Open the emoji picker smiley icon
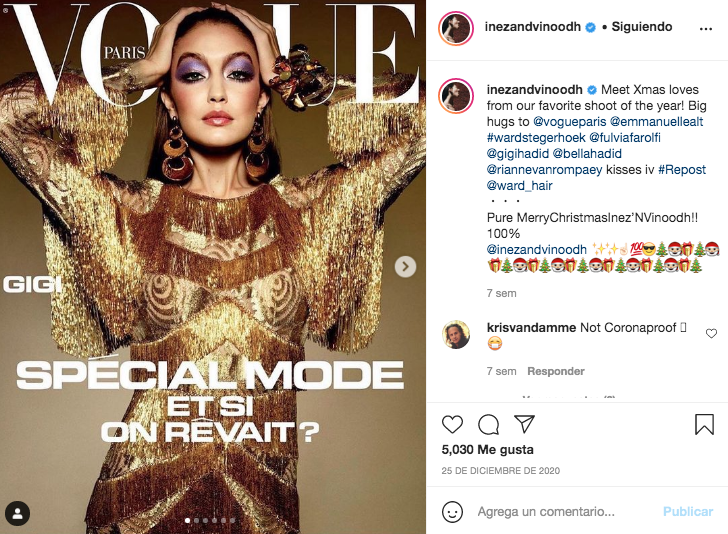728x534 pixels. (452, 512)
